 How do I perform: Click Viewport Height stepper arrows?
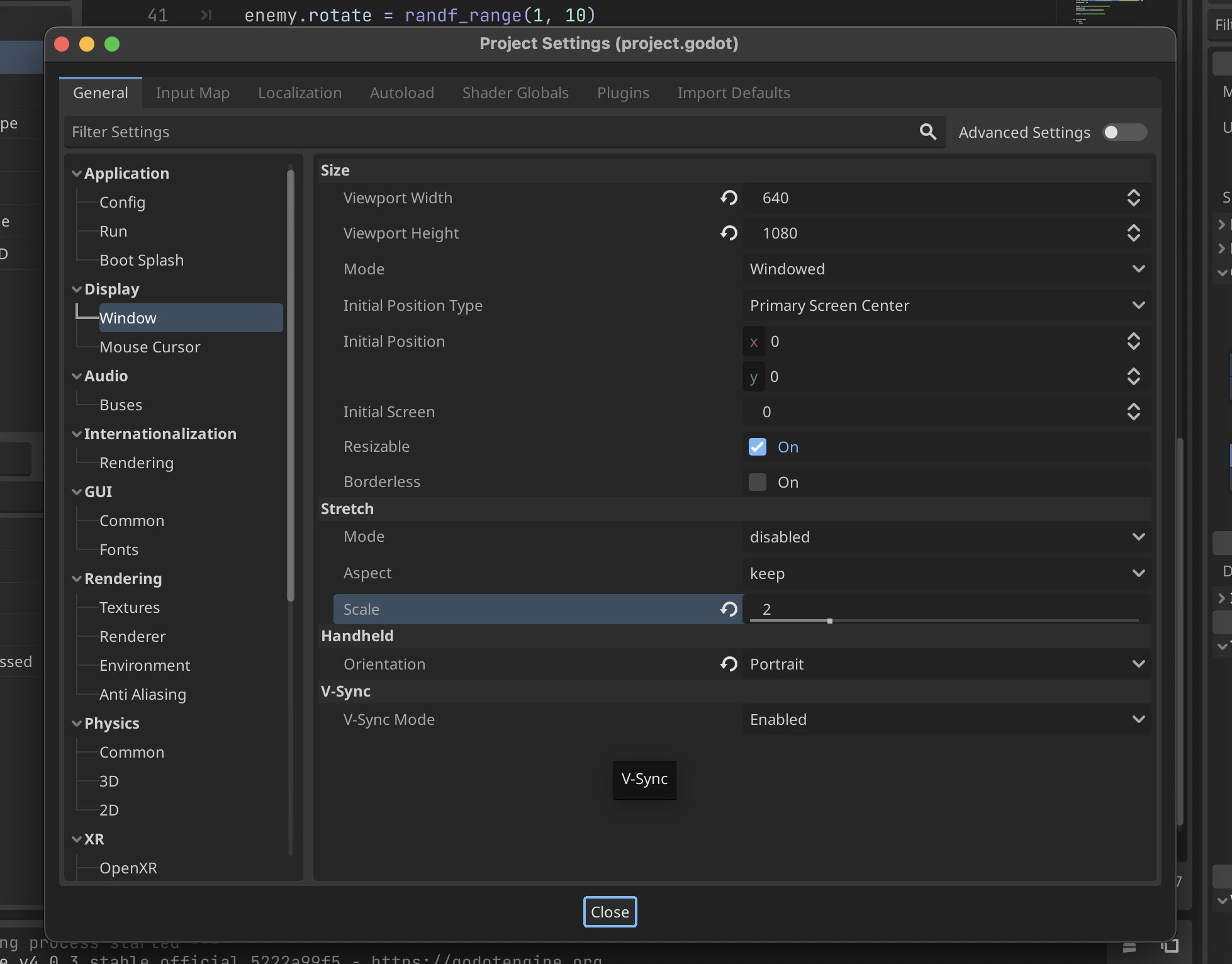point(1134,233)
